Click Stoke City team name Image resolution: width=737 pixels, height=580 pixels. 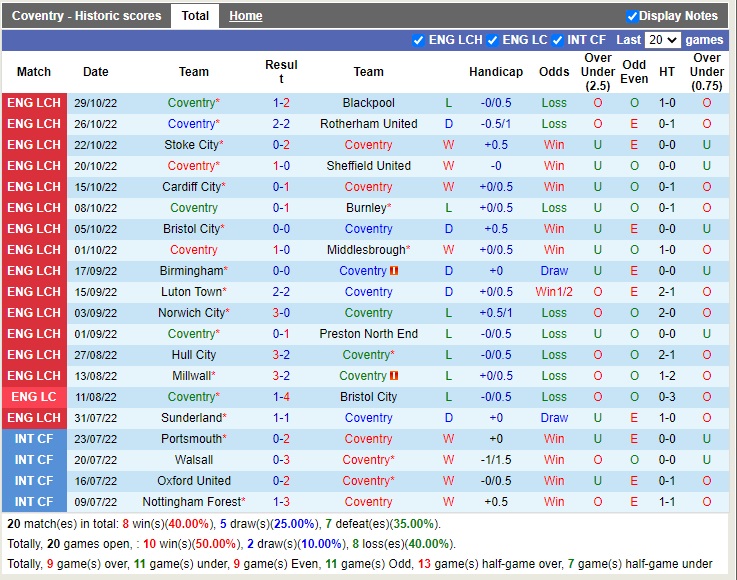[194, 145]
